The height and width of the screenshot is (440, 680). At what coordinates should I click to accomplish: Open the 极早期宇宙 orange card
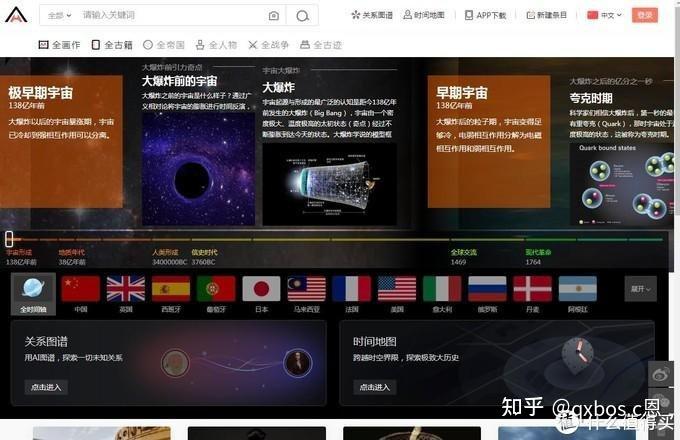coord(61,142)
